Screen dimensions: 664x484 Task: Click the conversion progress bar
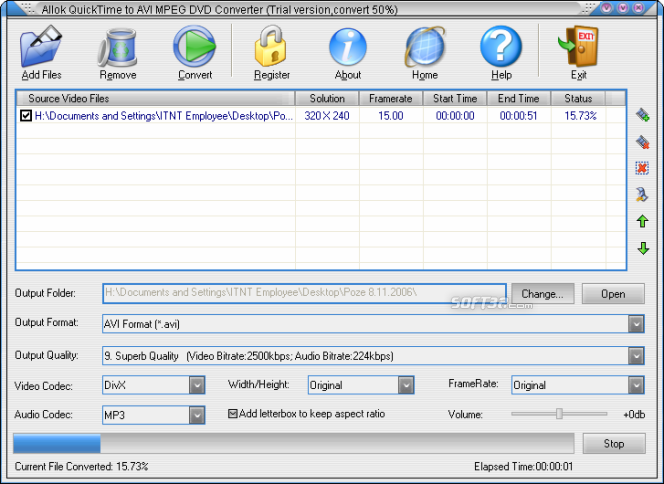pos(293,443)
